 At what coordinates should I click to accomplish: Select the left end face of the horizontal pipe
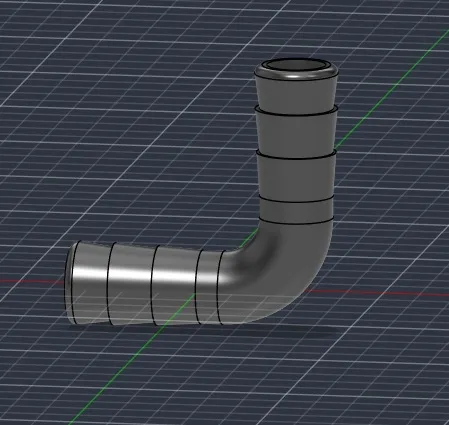(x=69, y=282)
